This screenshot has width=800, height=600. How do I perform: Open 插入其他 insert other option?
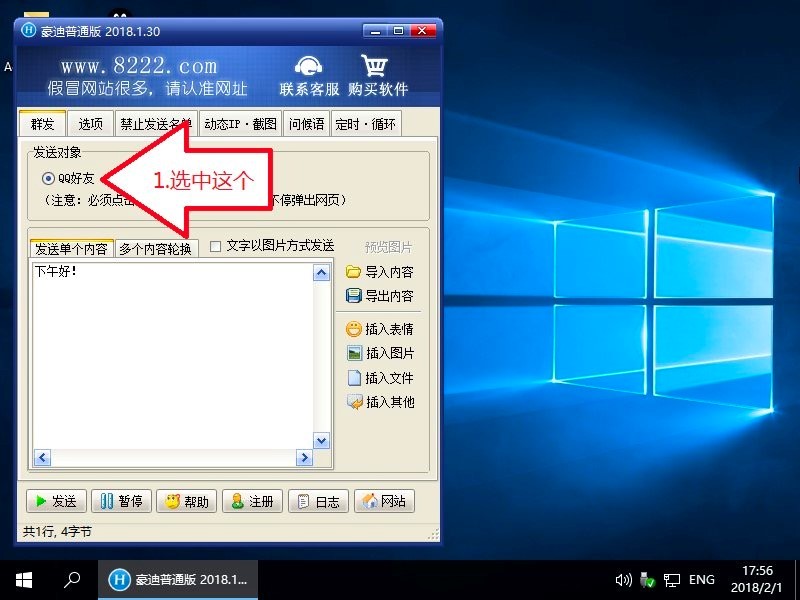coord(380,402)
